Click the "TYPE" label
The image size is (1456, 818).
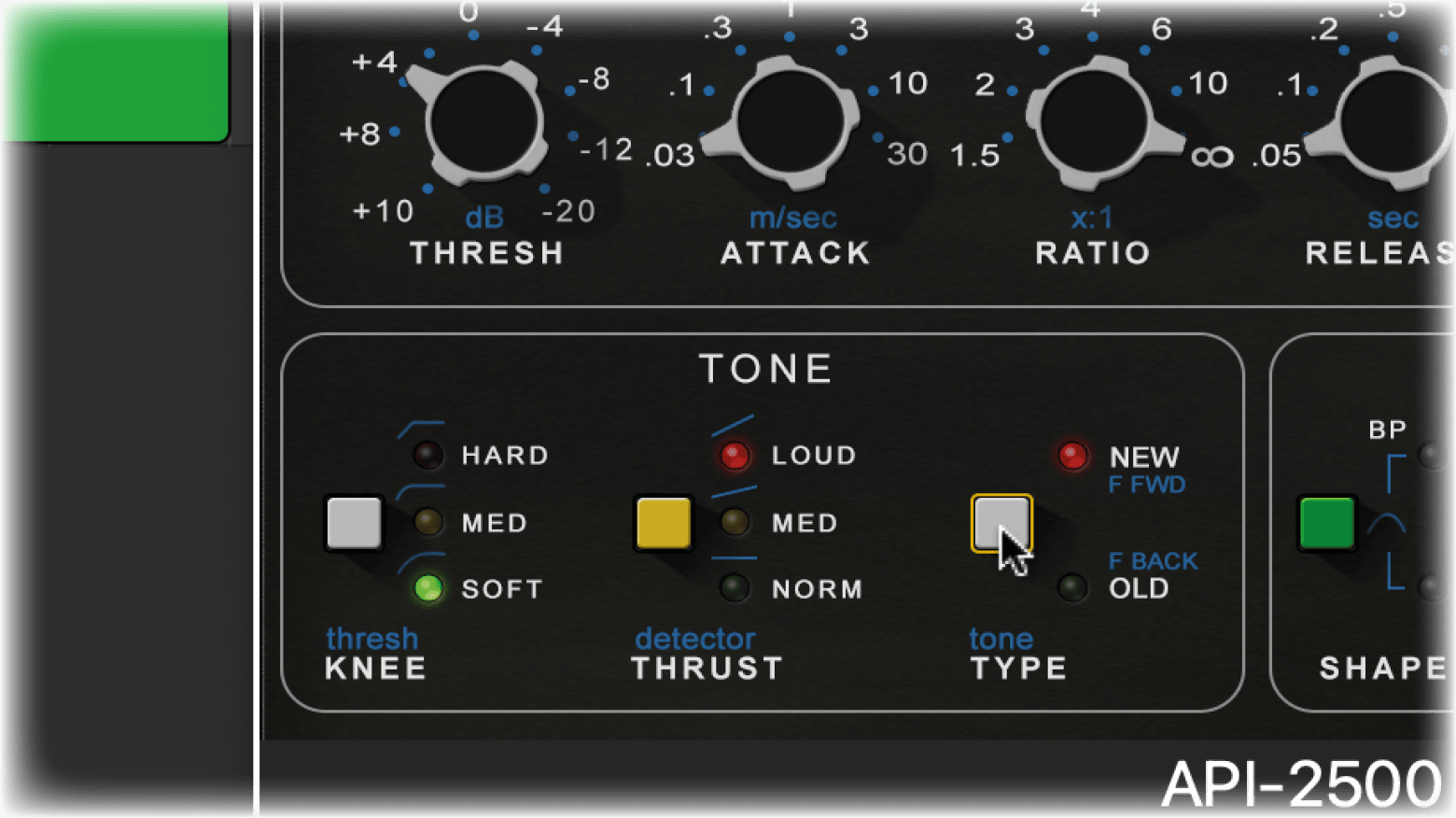[x=1019, y=669]
